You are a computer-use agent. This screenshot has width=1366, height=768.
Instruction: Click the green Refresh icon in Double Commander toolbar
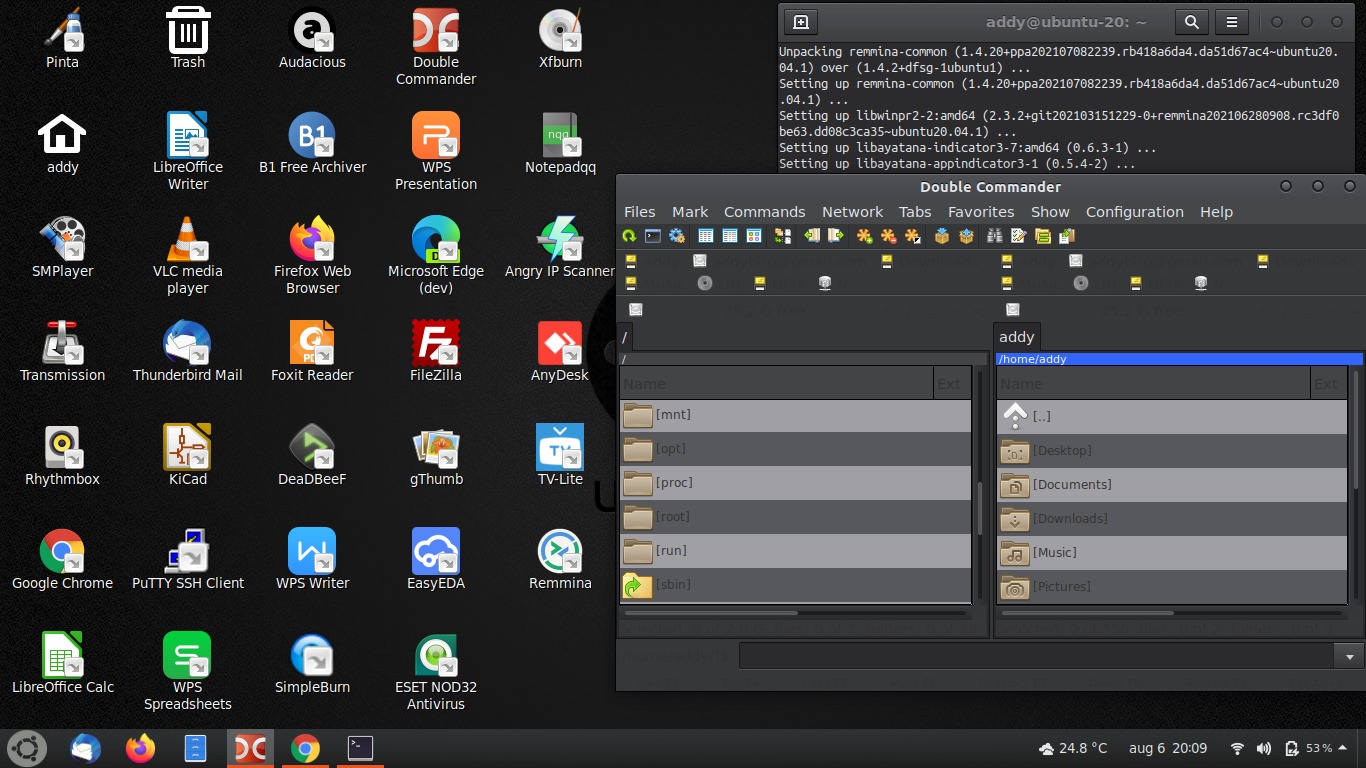point(629,236)
